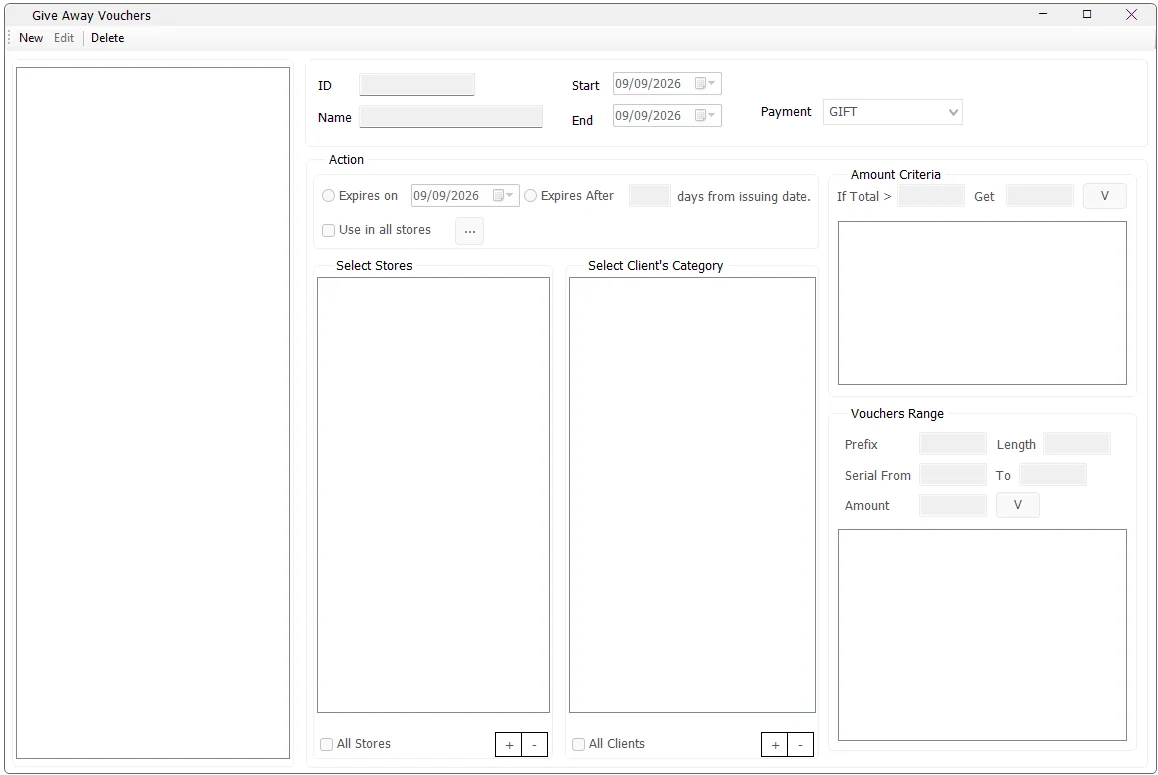Select the Expires After radio button
The height and width of the screenshot is (775, 1158).
(x=530, y=196)
